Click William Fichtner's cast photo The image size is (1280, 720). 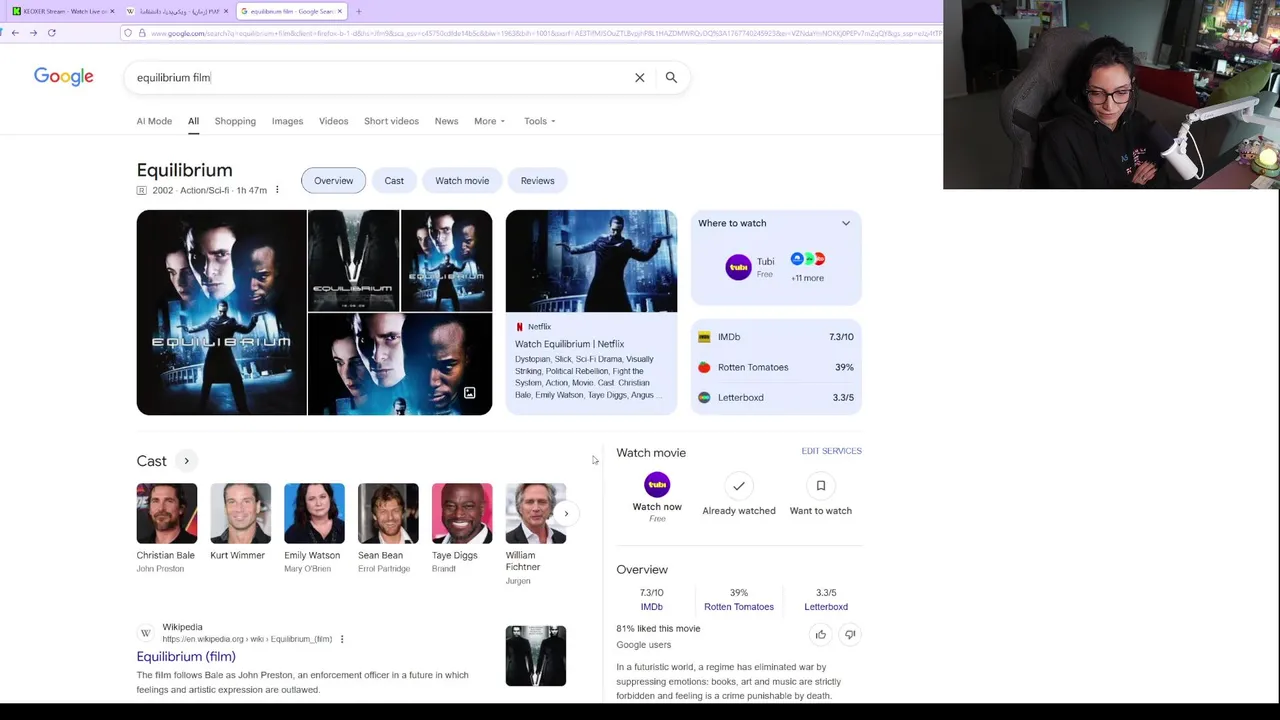point(536,514)
